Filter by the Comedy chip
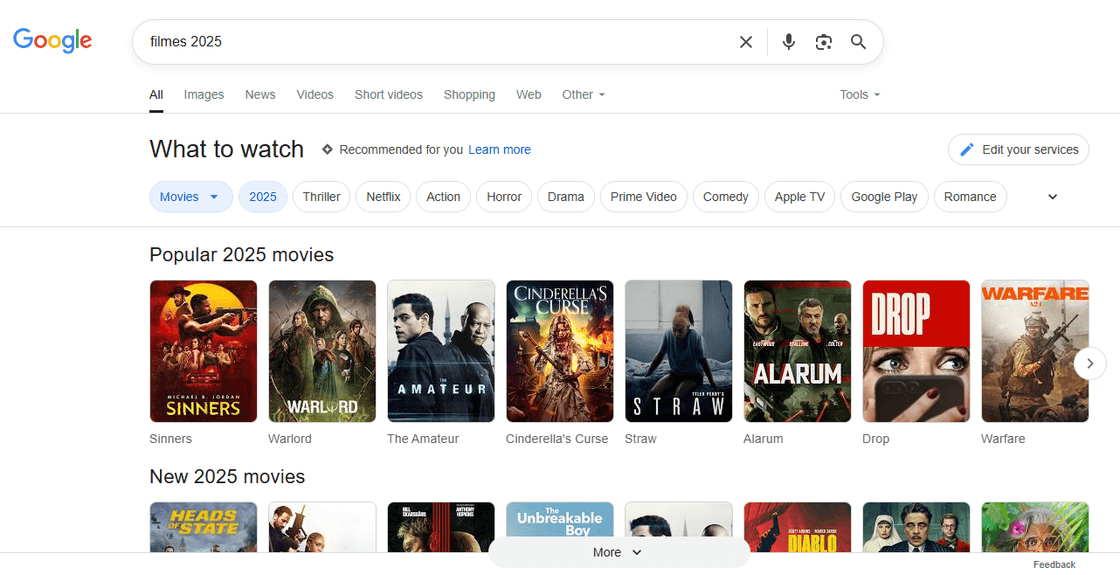1120x575 pixels. (x=726, y=196)
